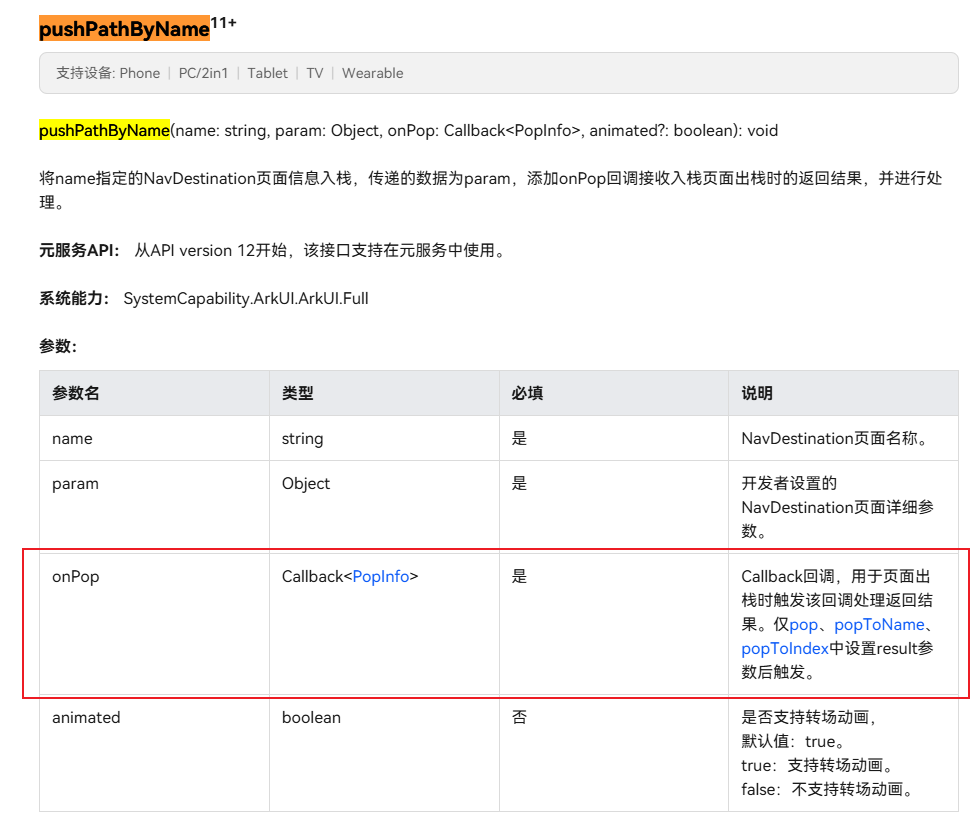Select the pushPathByName text highlighted in yellow in the signature

(104, 130)
